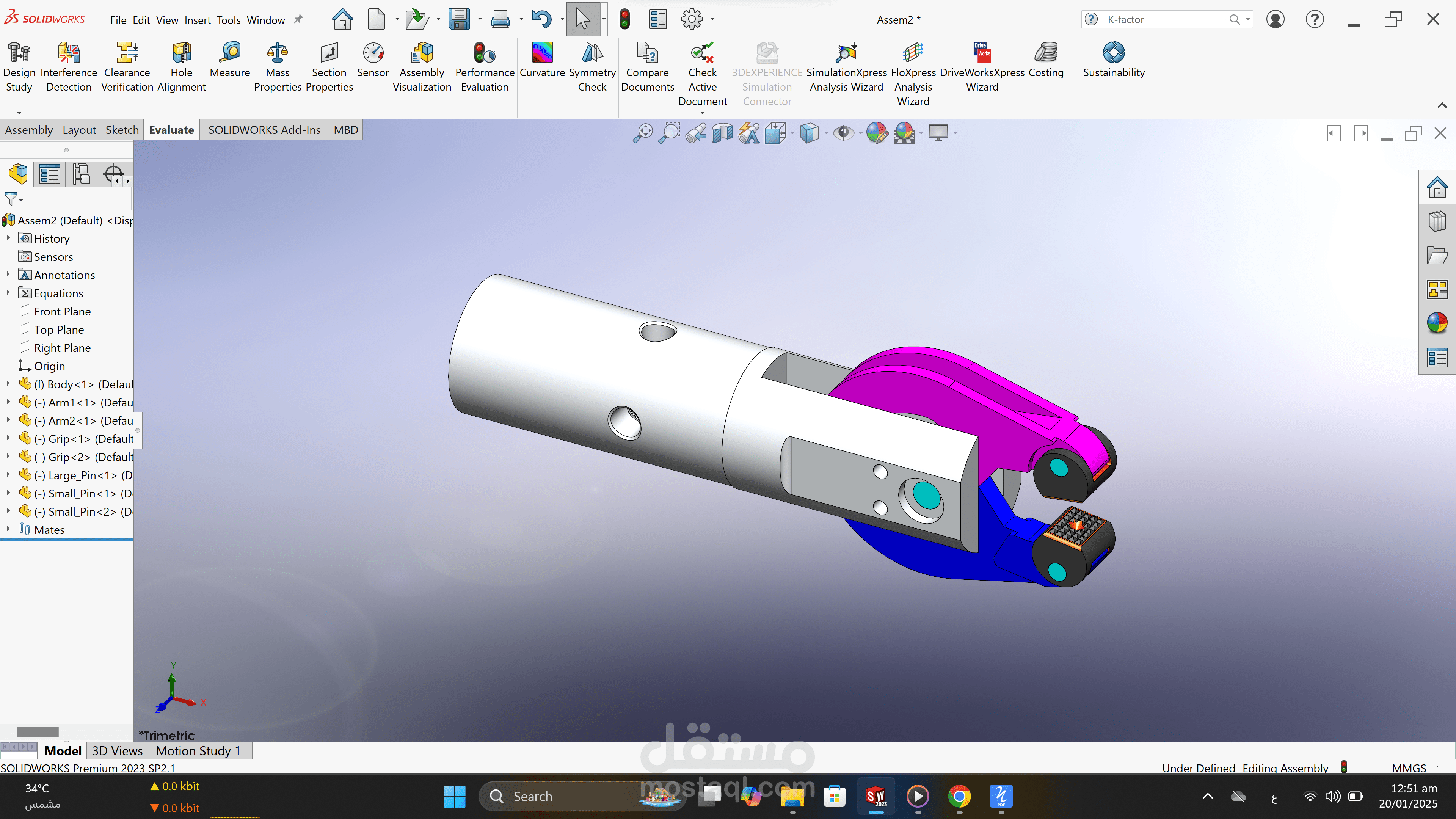Toggle the Select cursor tool
The width and height of the screenshot is (1456, 819).
pos(583,19)
